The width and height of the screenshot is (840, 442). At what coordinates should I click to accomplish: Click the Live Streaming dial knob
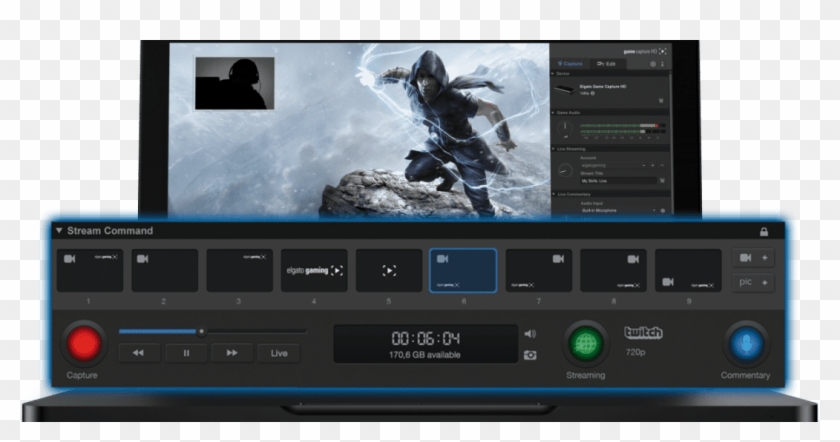pyautogui.click(x=565, y=170)
